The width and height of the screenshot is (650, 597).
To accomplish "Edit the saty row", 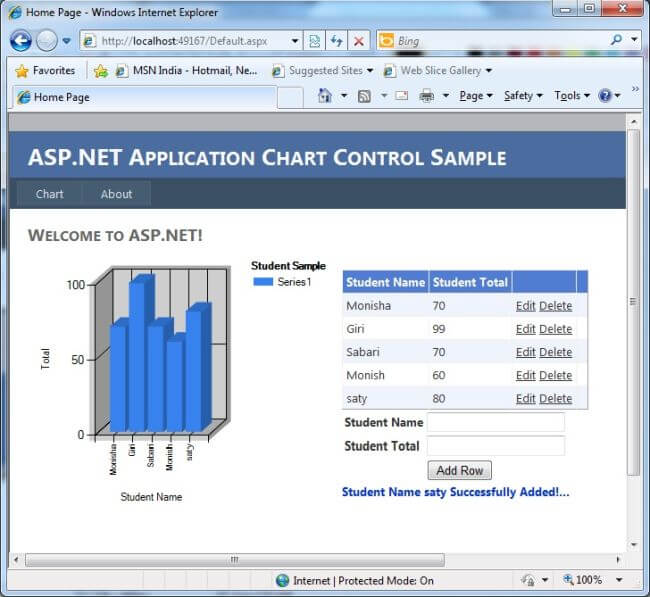I will [x=526, y=399].
